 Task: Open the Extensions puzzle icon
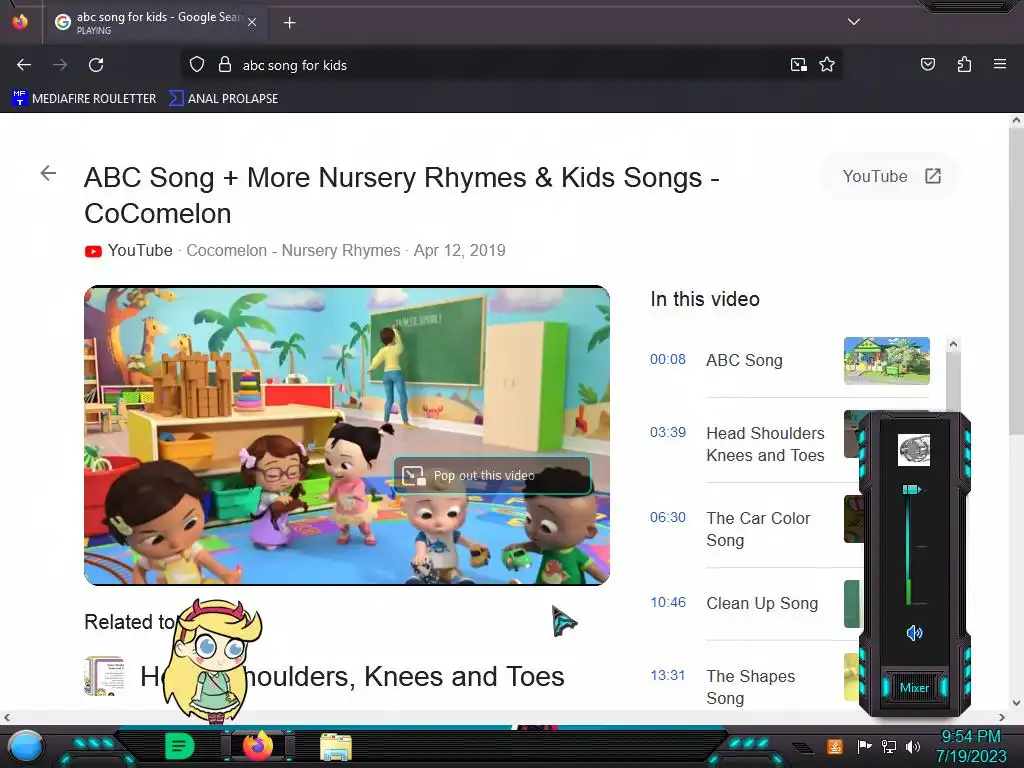pyautogui.click(x=964, y=65)
